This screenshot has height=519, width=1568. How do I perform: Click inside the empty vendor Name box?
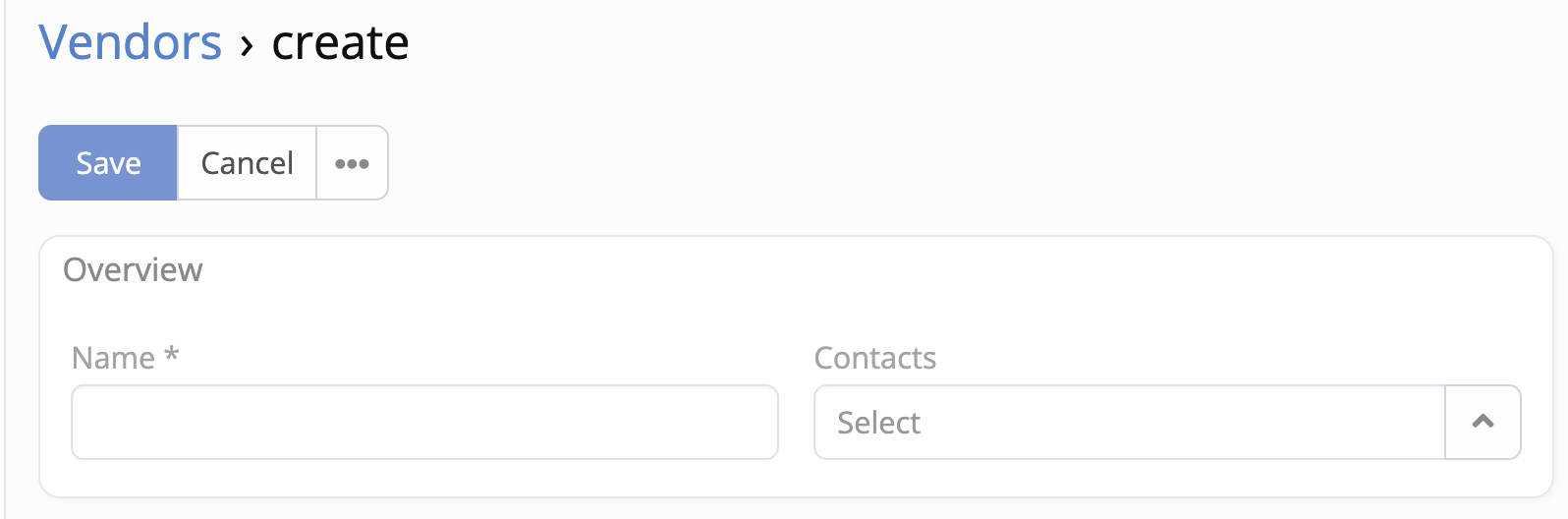coord(424,423)
